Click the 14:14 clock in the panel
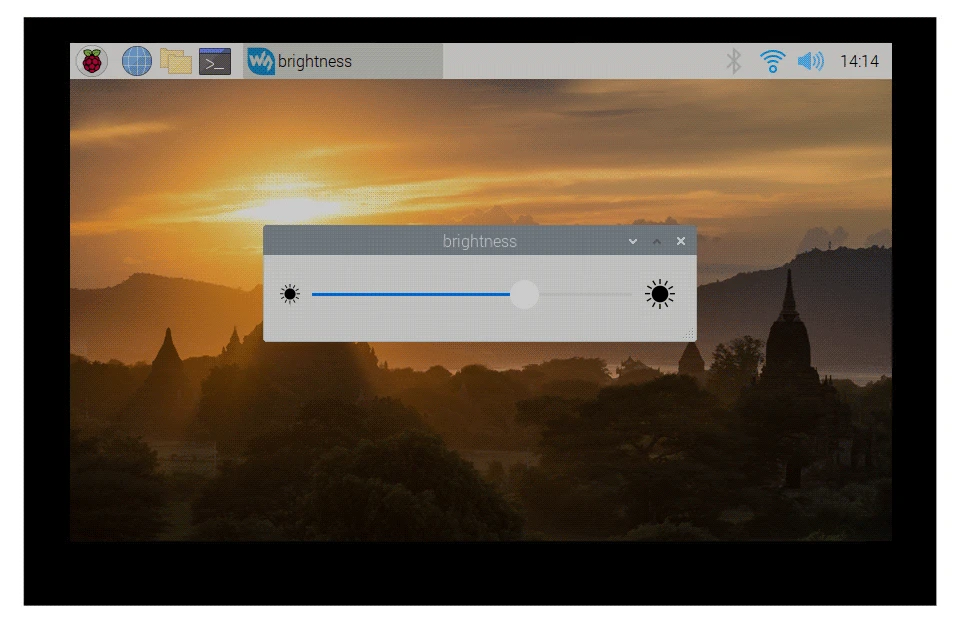960x632 pixels. 859,61
